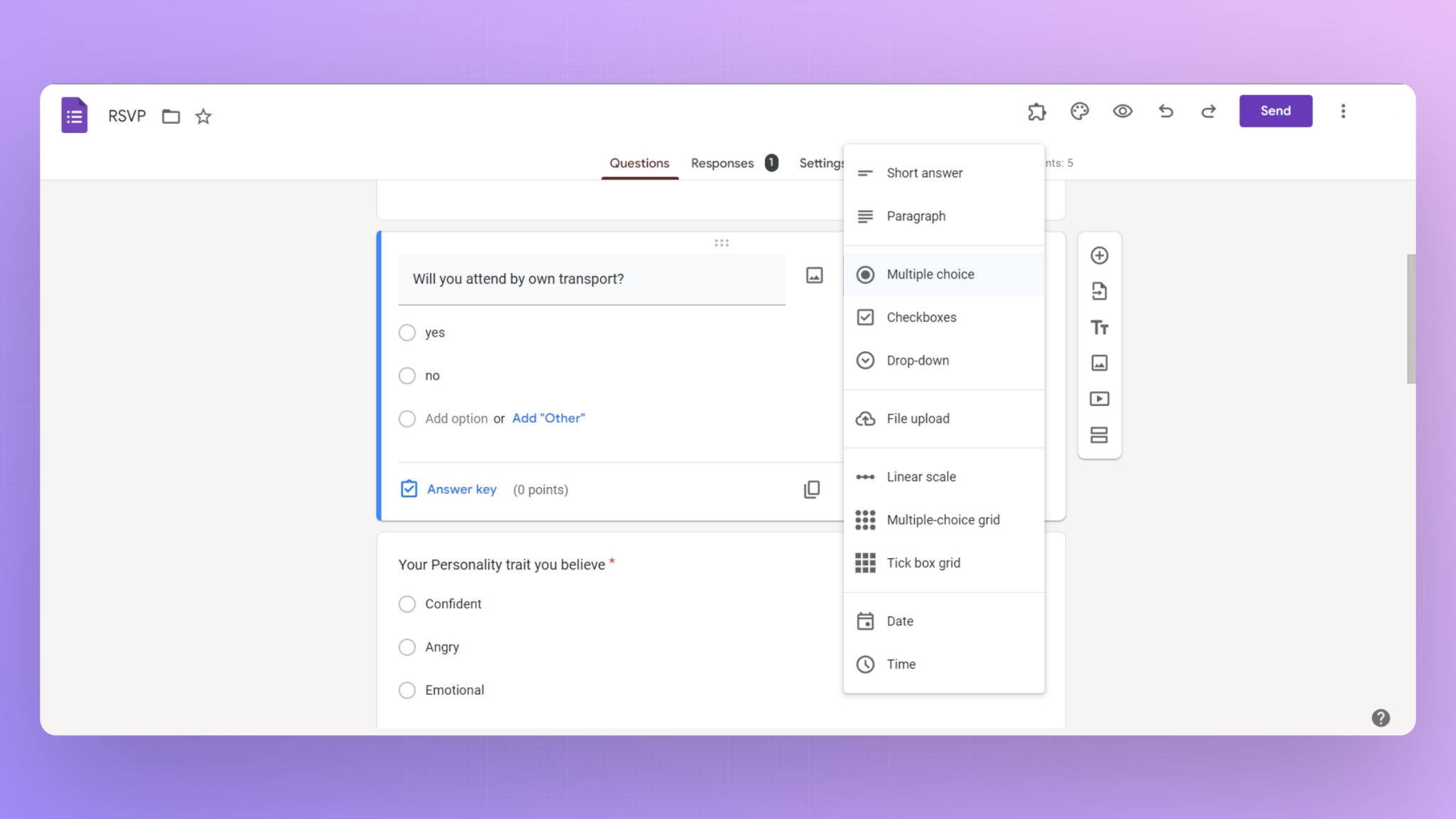Duplicate the transport question
The image size is (1456, 819).
(811, 489)
